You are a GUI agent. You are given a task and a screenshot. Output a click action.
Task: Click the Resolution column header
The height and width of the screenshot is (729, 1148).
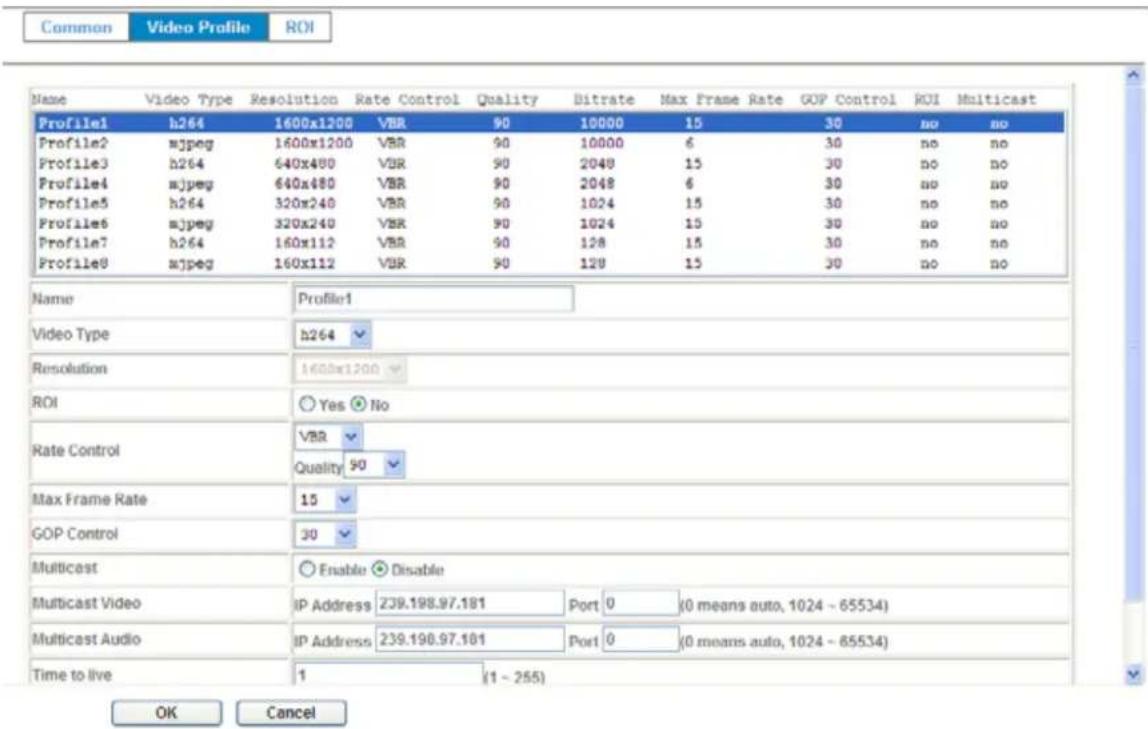[294, 100]
